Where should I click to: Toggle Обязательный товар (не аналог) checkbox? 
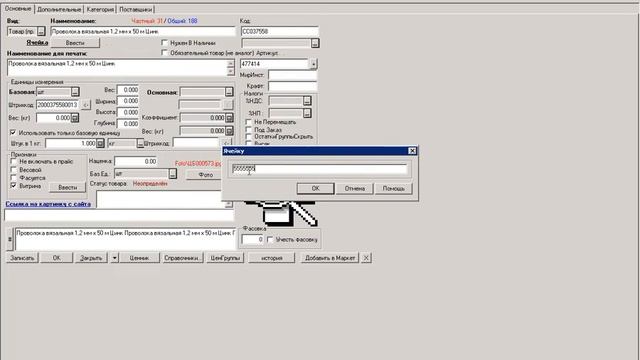point(164,53)
